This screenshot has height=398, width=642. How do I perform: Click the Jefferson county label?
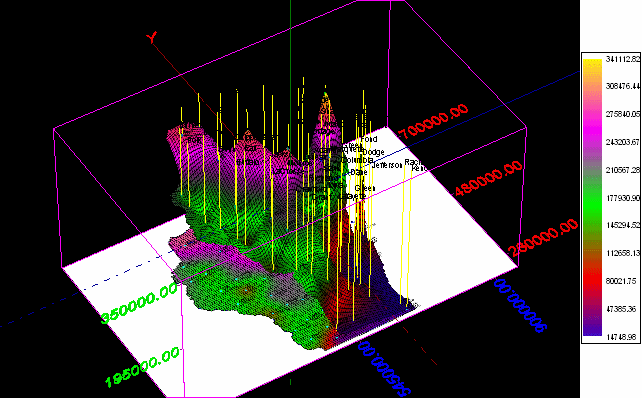tap(387, 165)
